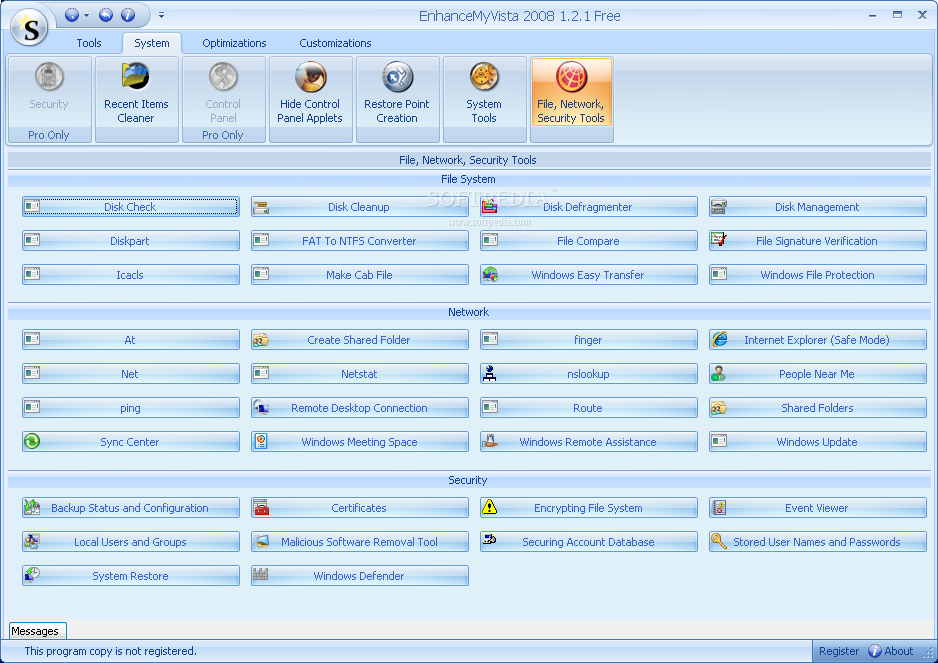Click the round S application logo button

(x=29, y=28)
